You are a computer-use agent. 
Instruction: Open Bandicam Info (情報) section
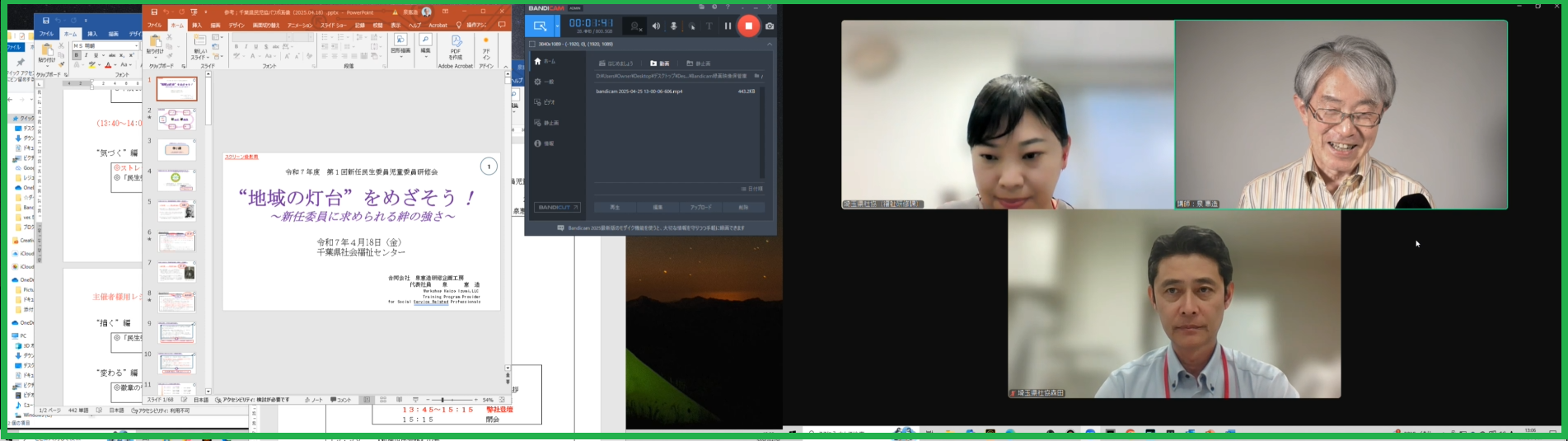544,143
